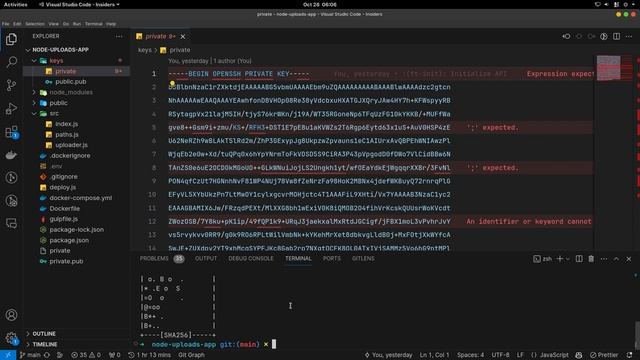640x360 pixels.
Task: Open package-lock.json file
Action: click(76, 230)
